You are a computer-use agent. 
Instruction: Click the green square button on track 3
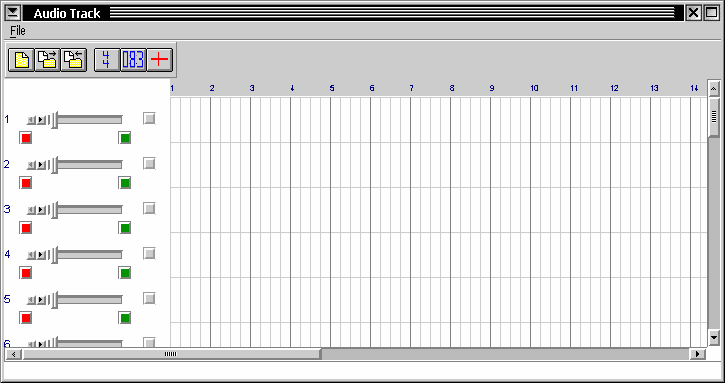pyautogui.click(x=124, y=228)
